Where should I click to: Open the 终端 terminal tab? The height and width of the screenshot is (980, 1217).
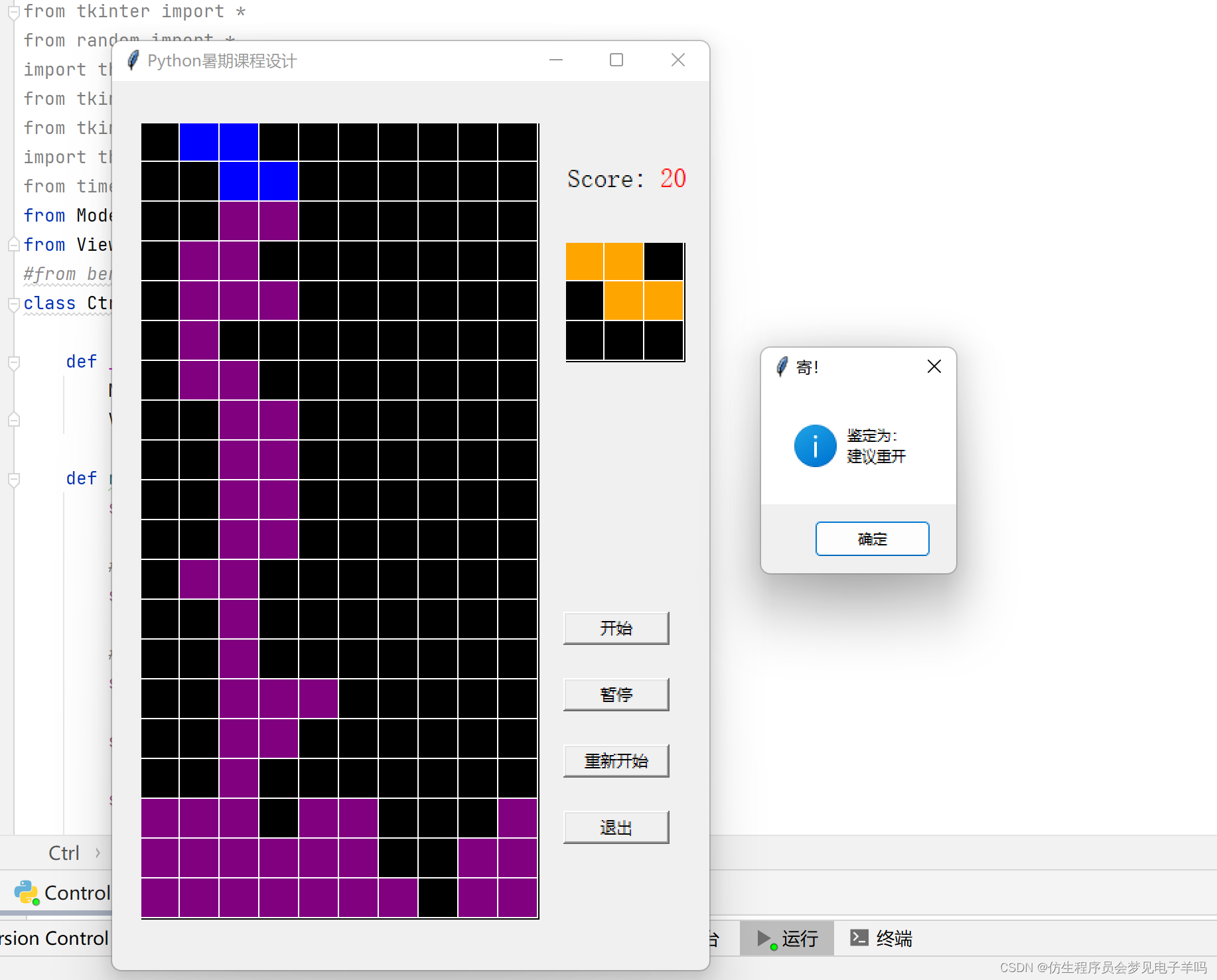(x=881, y=938)
